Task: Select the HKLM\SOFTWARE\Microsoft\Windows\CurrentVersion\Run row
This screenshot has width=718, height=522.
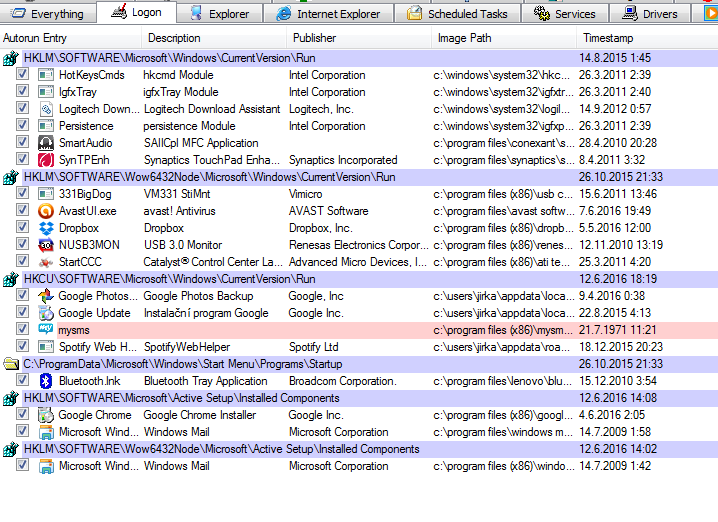Action: pos(359,58)
